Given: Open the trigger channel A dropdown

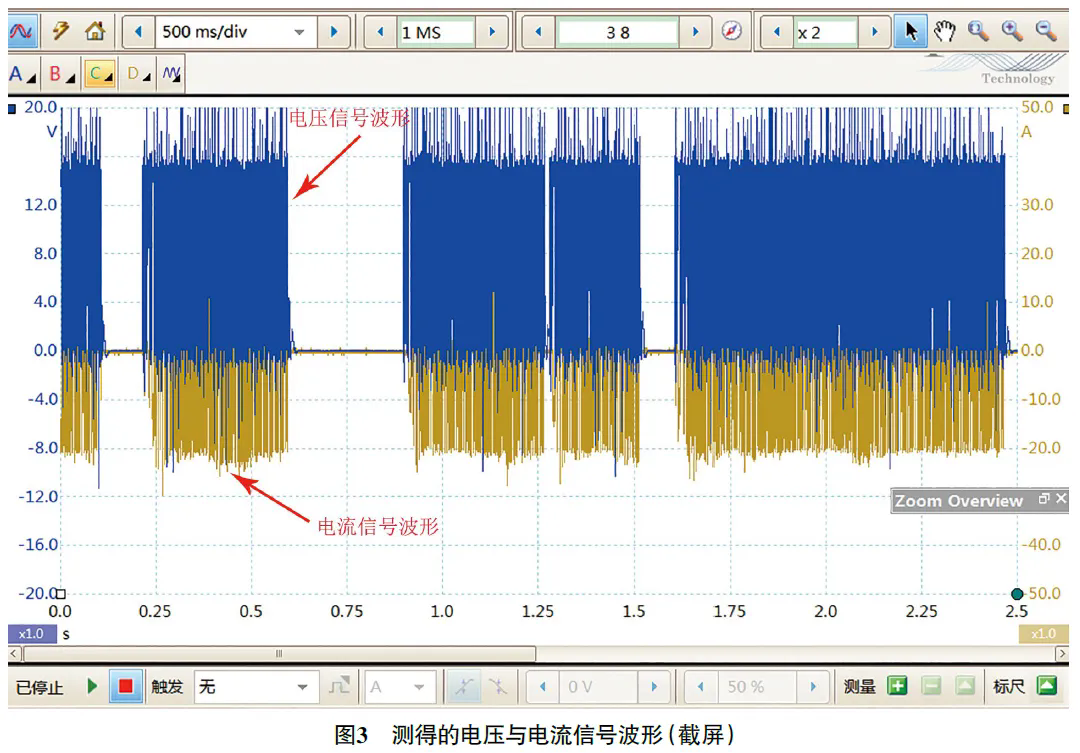Looking at the screenshot, I should click(x=399, y=687).
